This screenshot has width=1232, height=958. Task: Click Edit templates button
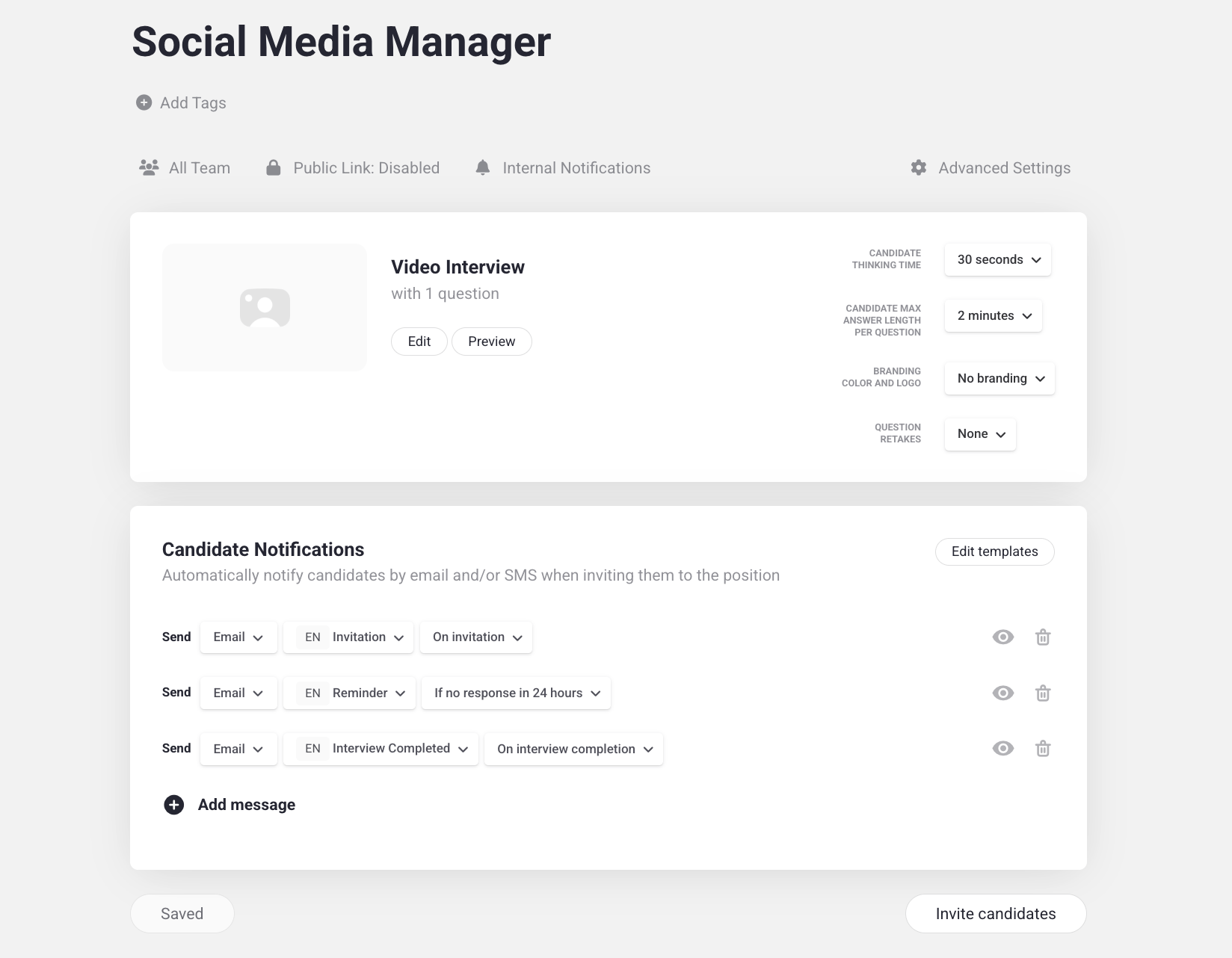click(x=995, y=551)
